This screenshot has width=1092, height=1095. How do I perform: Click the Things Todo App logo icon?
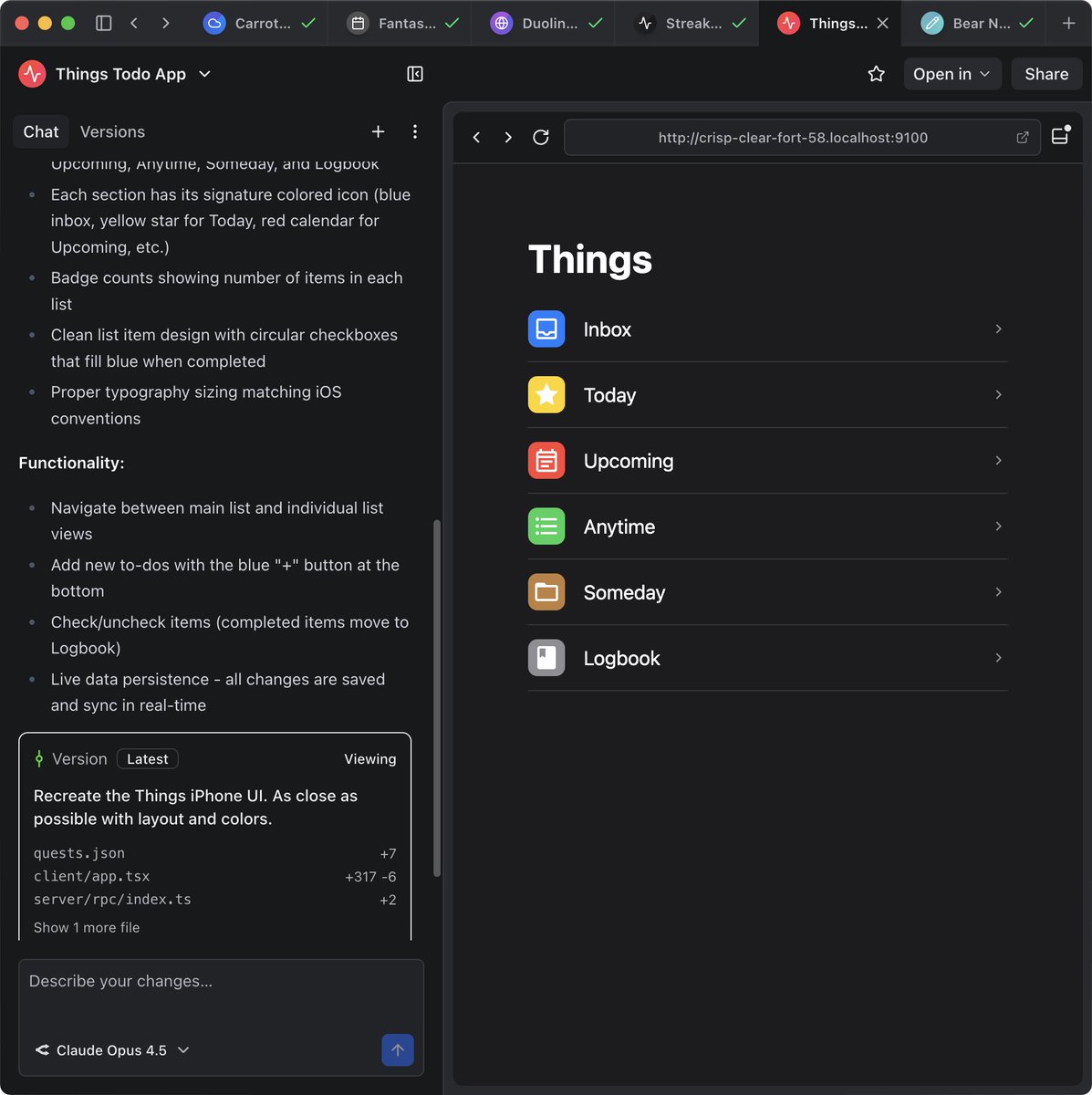pos(32,74)
